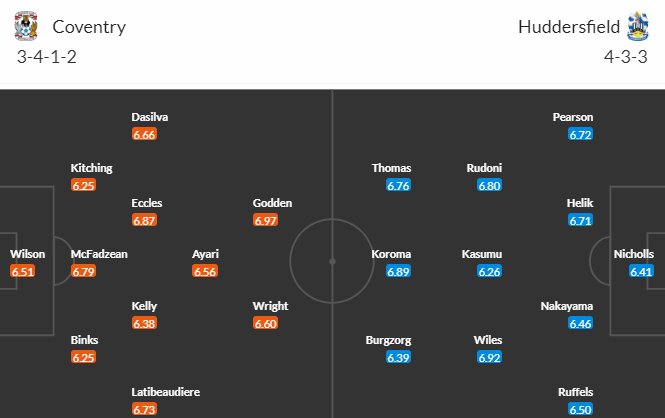Select player Nakayama on the pitch
This screenshot has height=418, width=665.
coord(567,306)
